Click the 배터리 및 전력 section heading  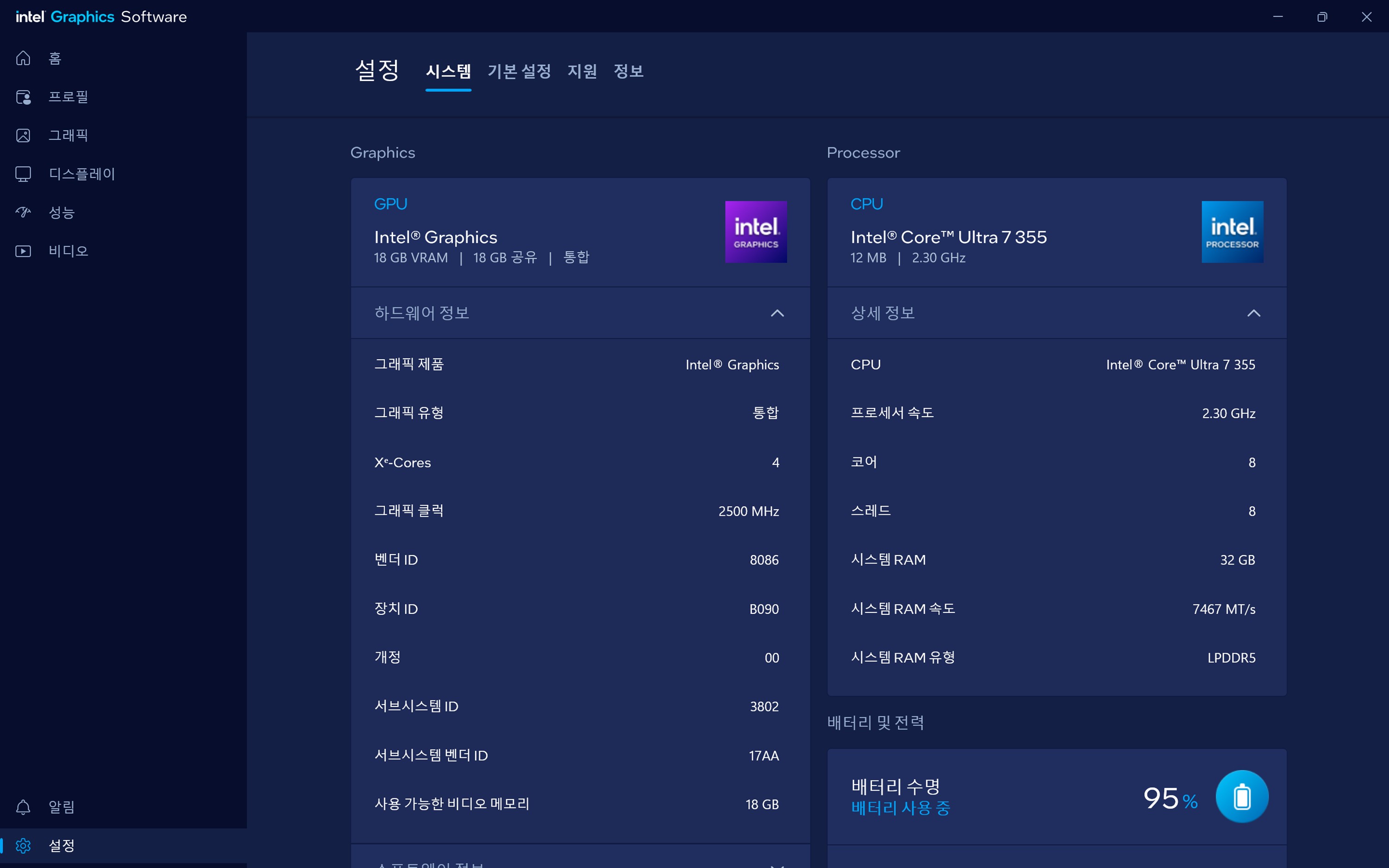(875, 723)
